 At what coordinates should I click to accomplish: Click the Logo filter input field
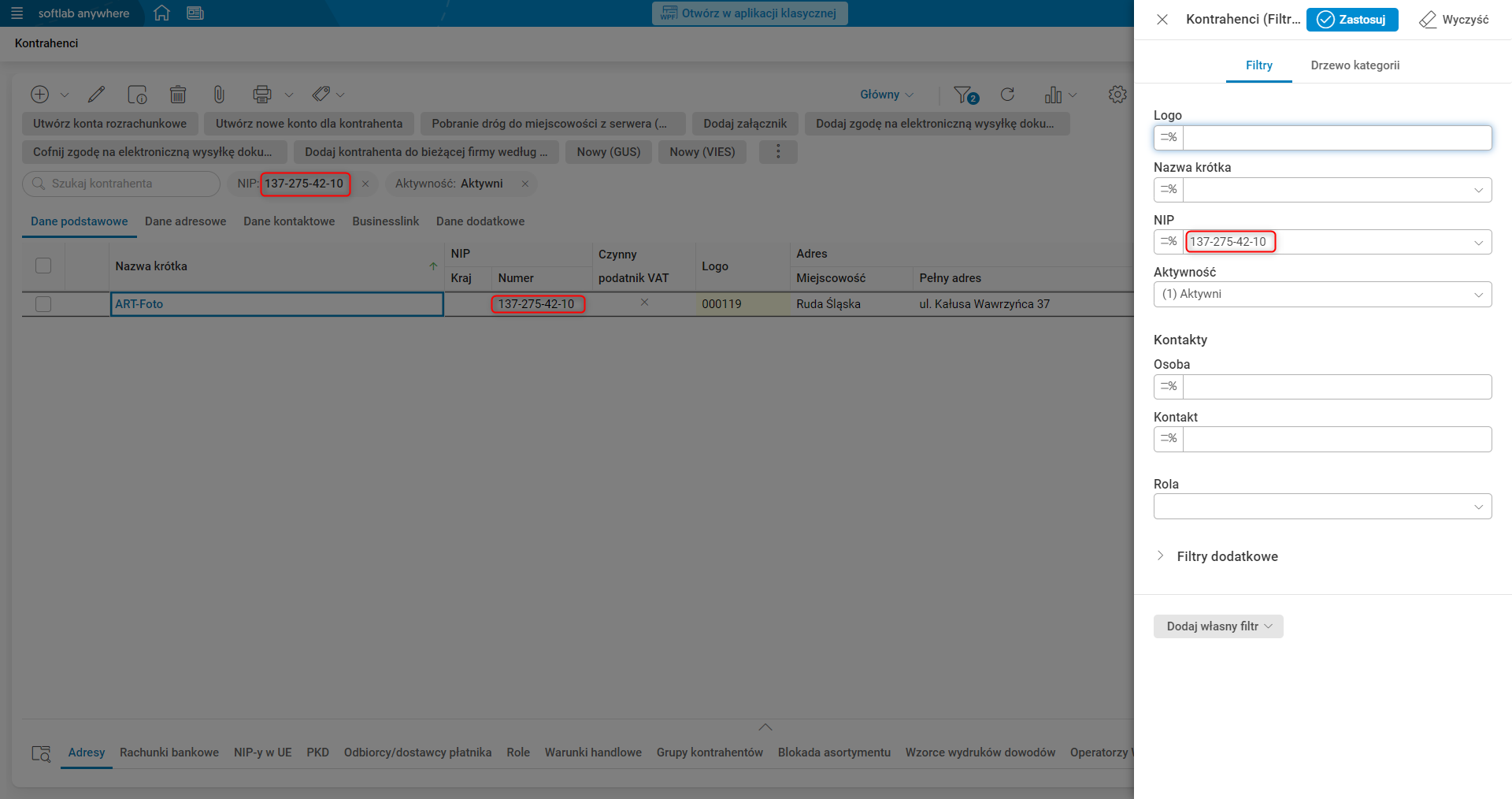coord(1337,138)
